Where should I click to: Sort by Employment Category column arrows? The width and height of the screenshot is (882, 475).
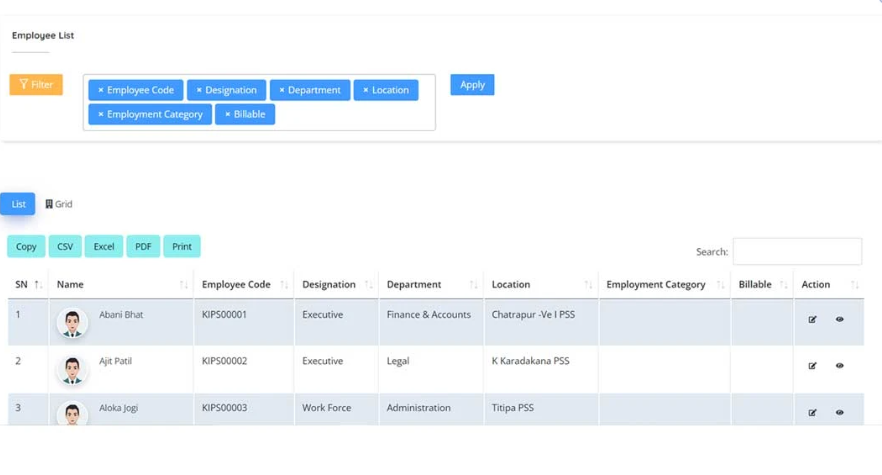click(x=721, y=285)
